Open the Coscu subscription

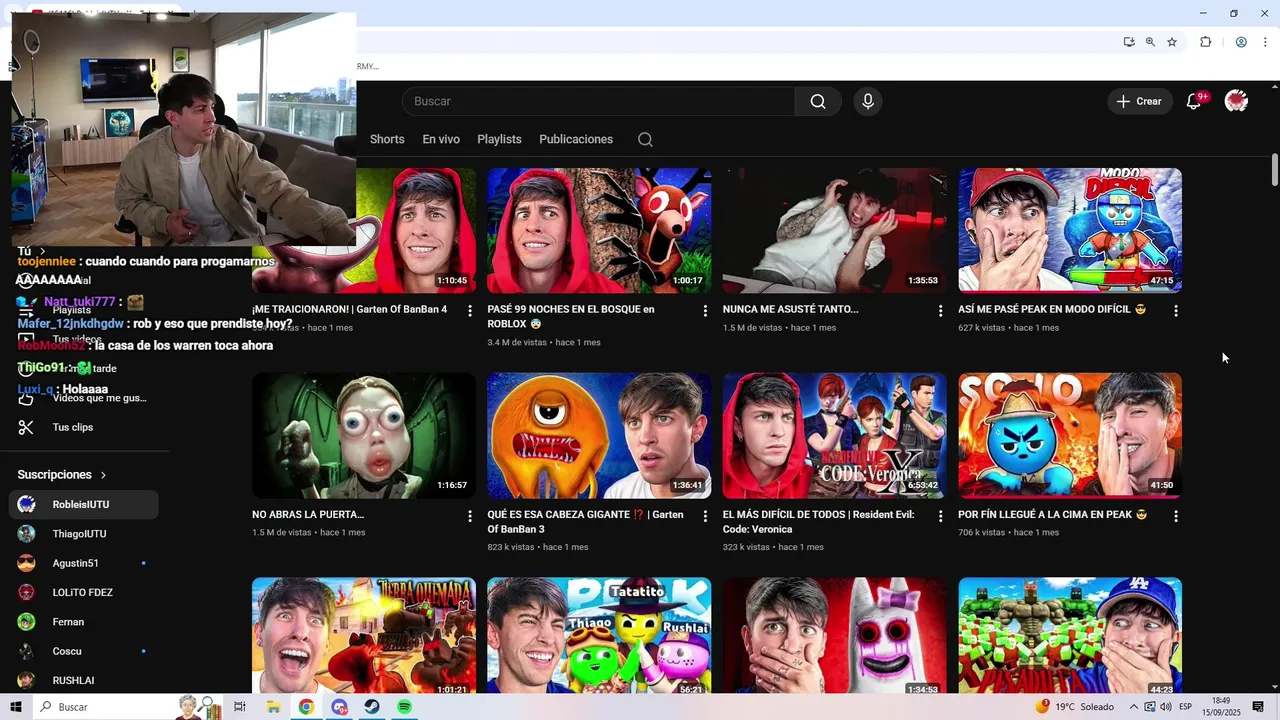click(x=83, y=651)
